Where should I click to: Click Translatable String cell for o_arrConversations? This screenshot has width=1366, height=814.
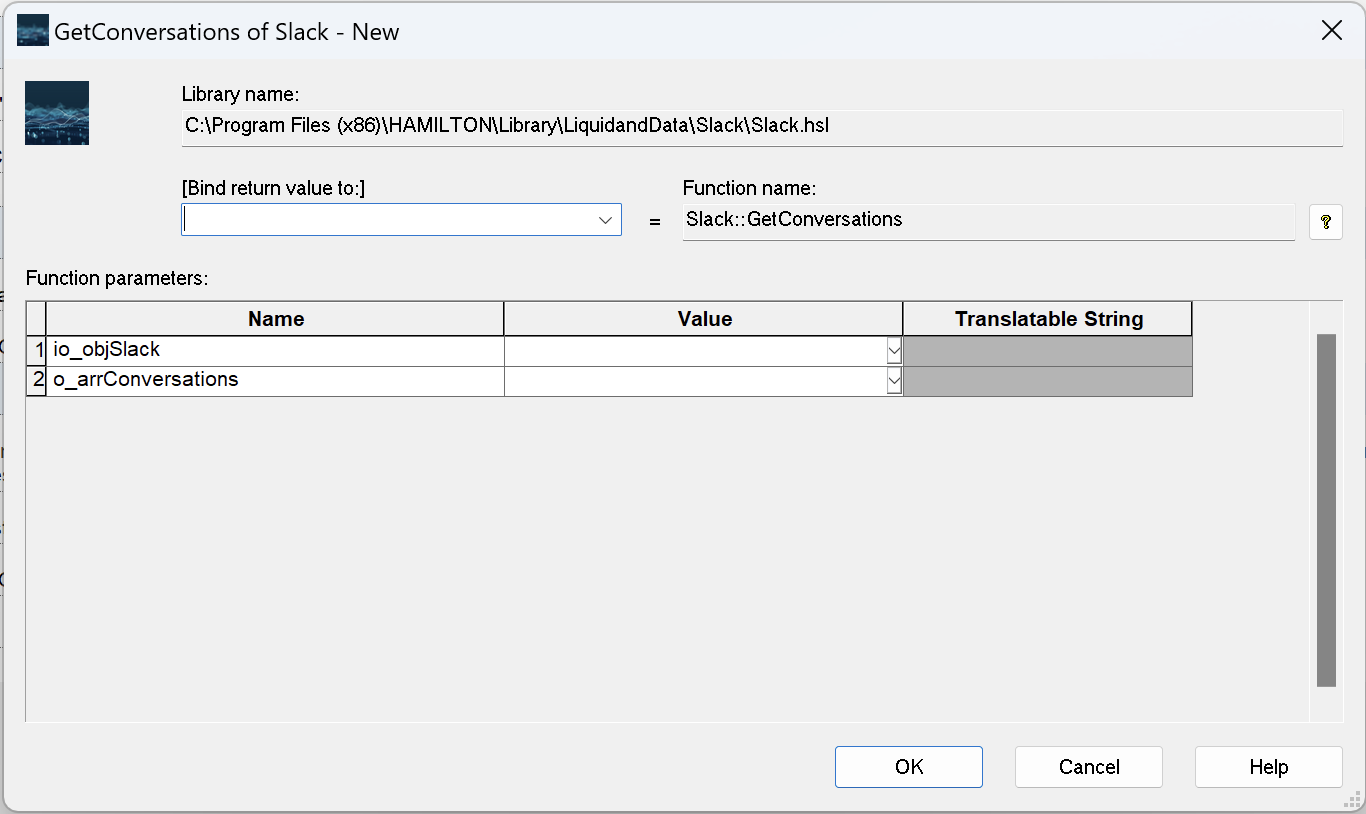(1048, 381)
